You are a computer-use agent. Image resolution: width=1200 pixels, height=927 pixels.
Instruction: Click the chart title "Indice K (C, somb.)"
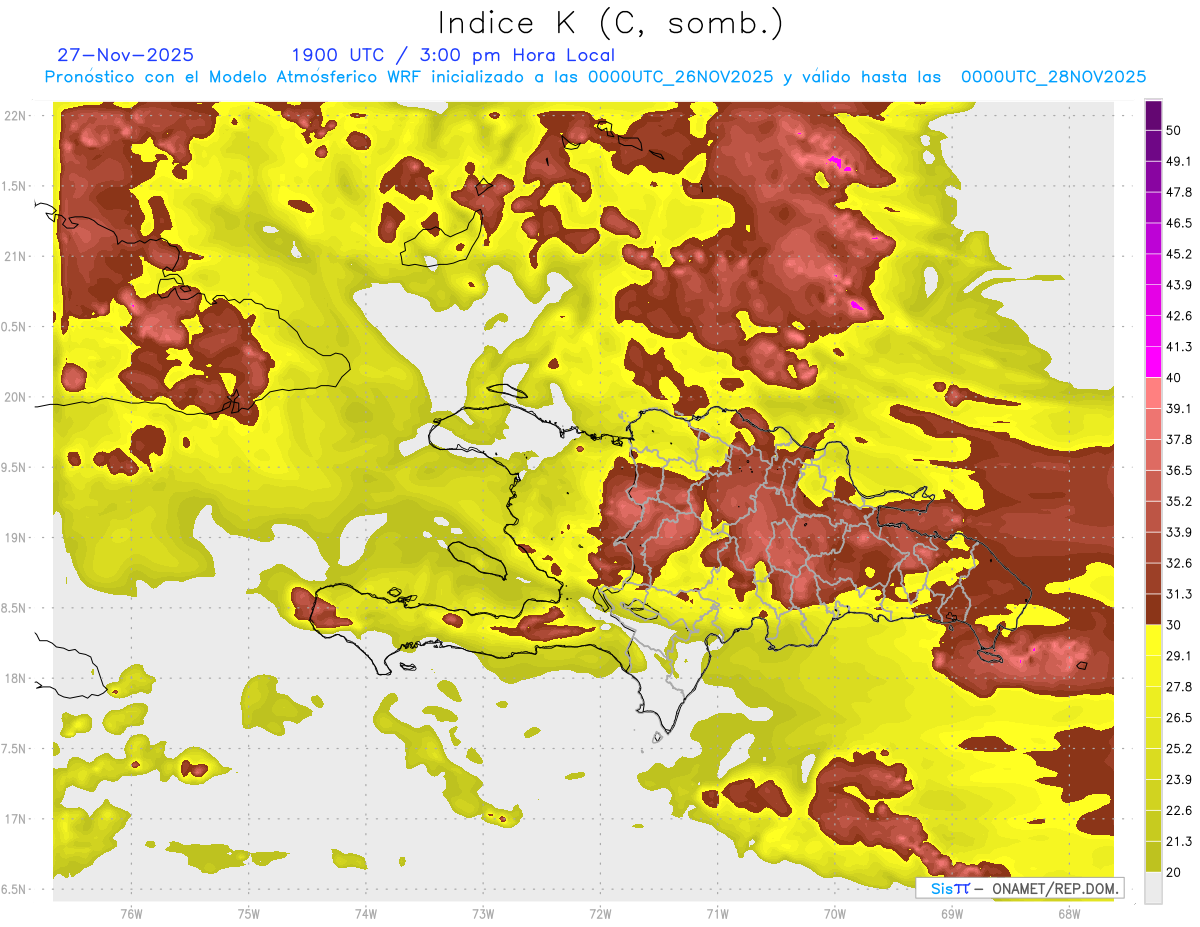tap(610, 23)
